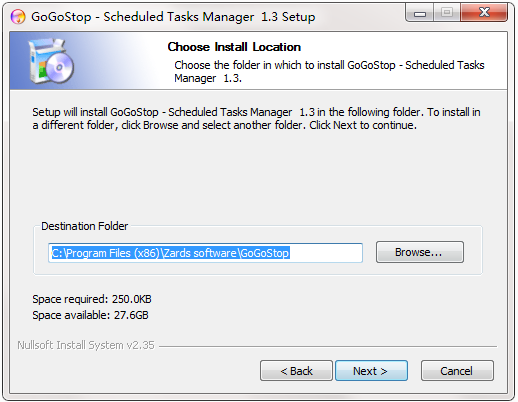Click the GoGoStop icon in the title bar

coord(18,17)
